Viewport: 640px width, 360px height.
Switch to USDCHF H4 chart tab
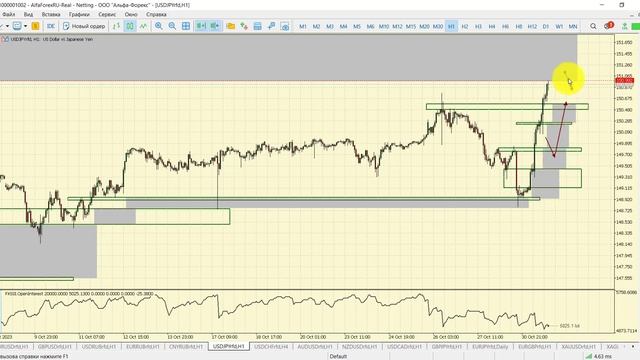[271, 347]
